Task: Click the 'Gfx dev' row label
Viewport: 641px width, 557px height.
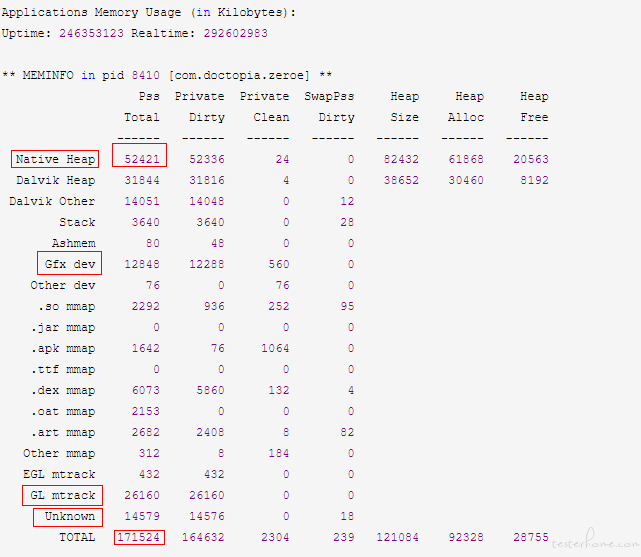Action: pyautogui.click(x=70, y=264)
